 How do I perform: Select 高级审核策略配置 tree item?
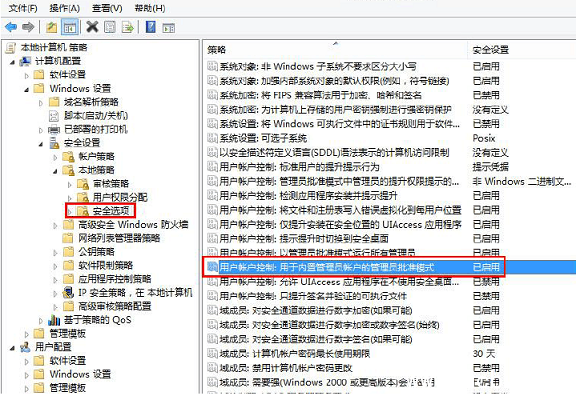point(115,306)
